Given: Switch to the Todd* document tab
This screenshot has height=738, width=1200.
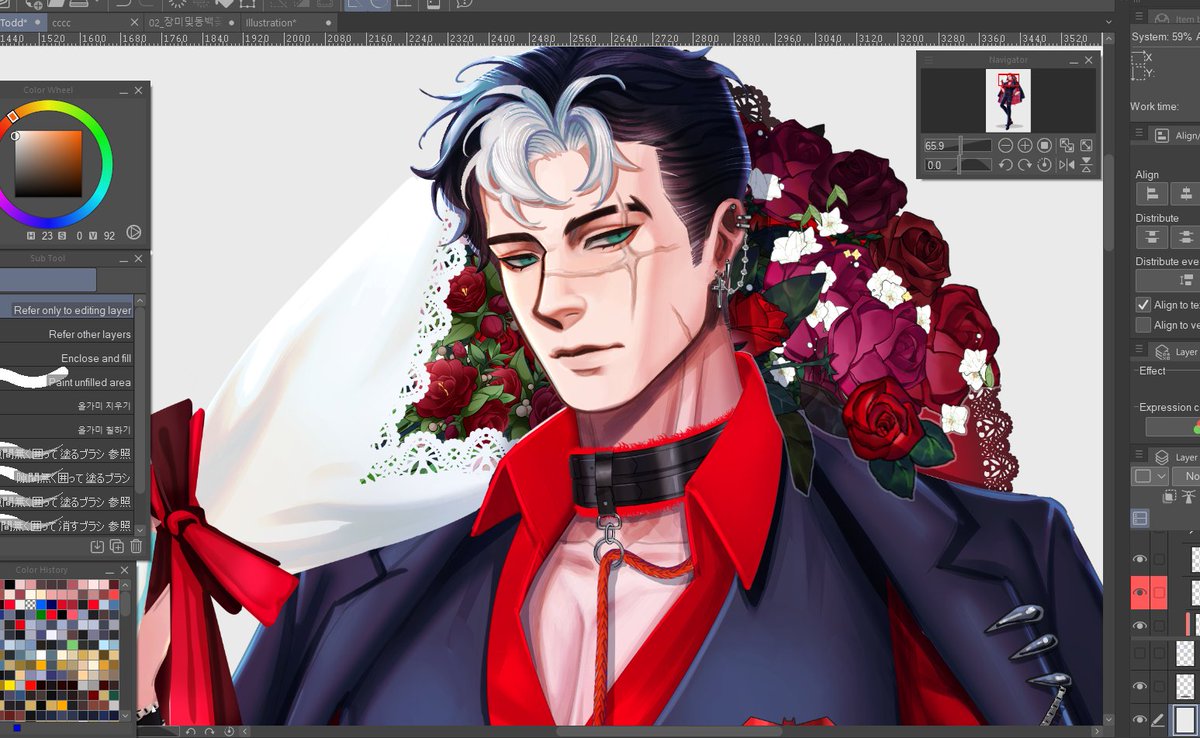Looking at the screenshot, I should click(22, 22).
